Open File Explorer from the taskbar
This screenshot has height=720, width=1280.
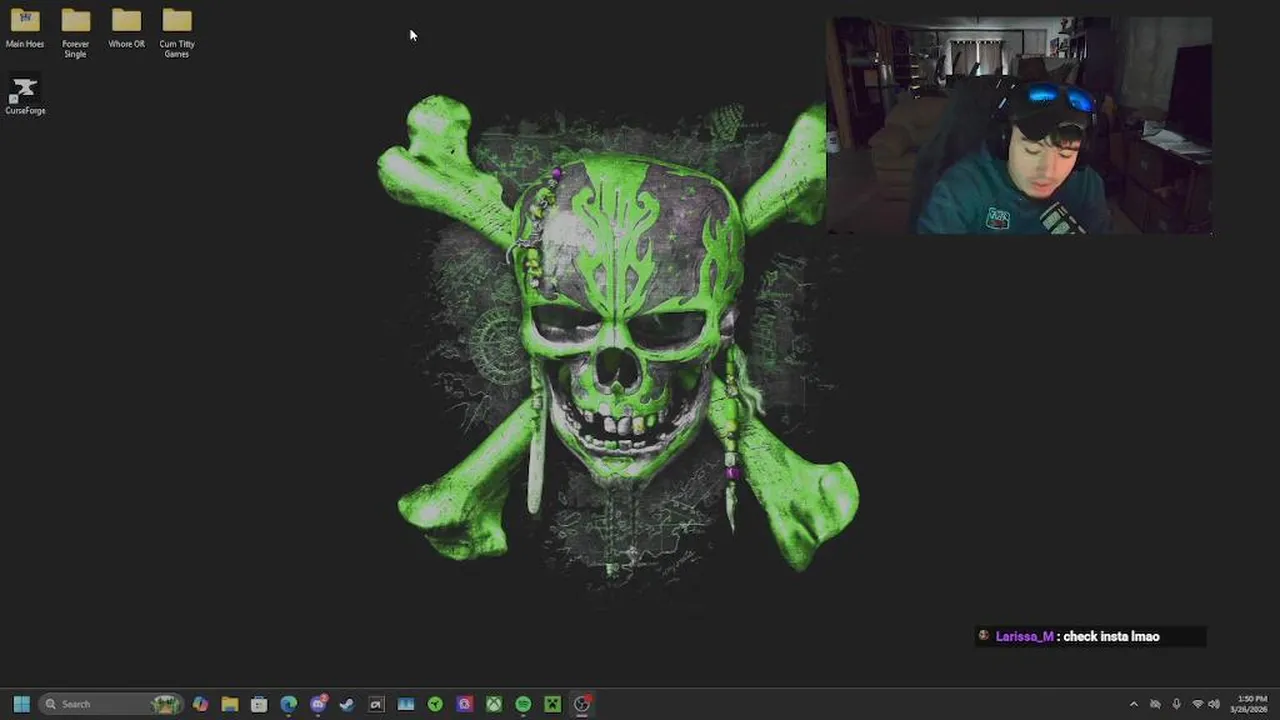coord(230,704)
